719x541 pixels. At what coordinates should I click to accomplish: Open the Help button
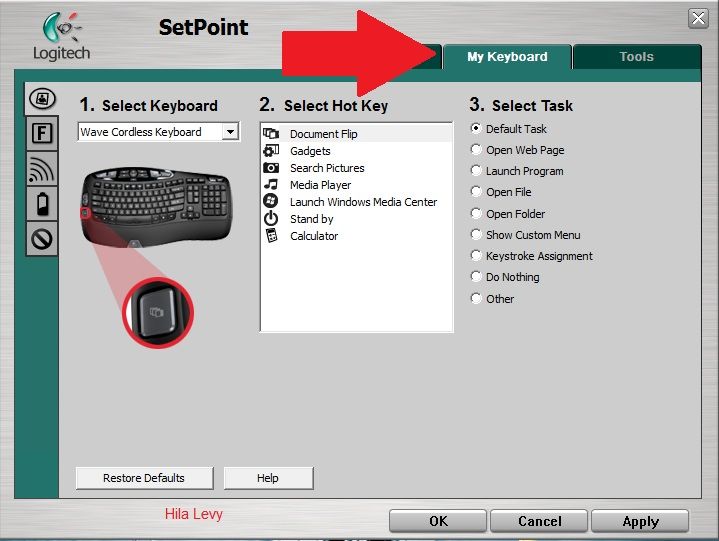coord(268,478)
